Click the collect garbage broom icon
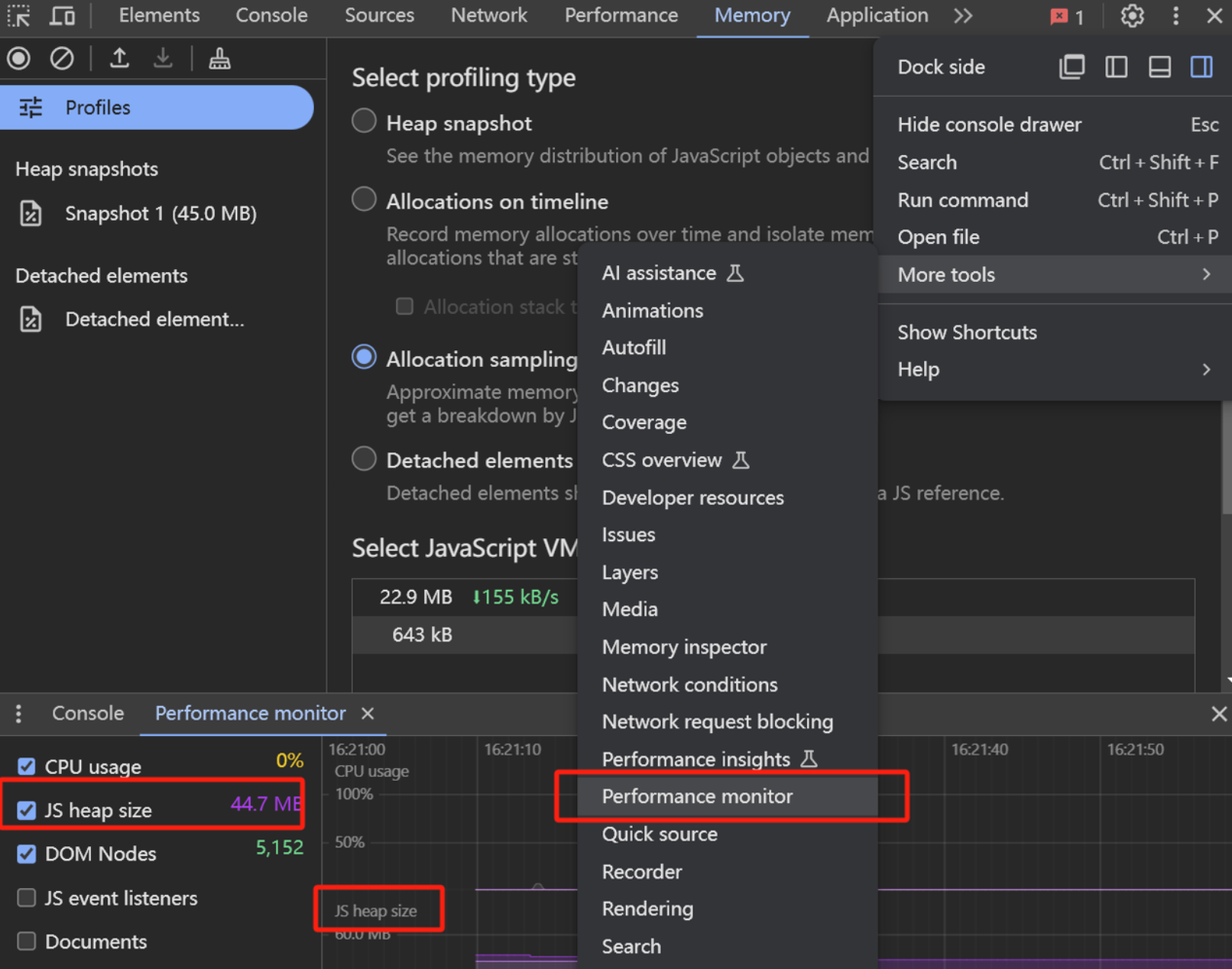1232x969 pixels. [x=220, y=58]
